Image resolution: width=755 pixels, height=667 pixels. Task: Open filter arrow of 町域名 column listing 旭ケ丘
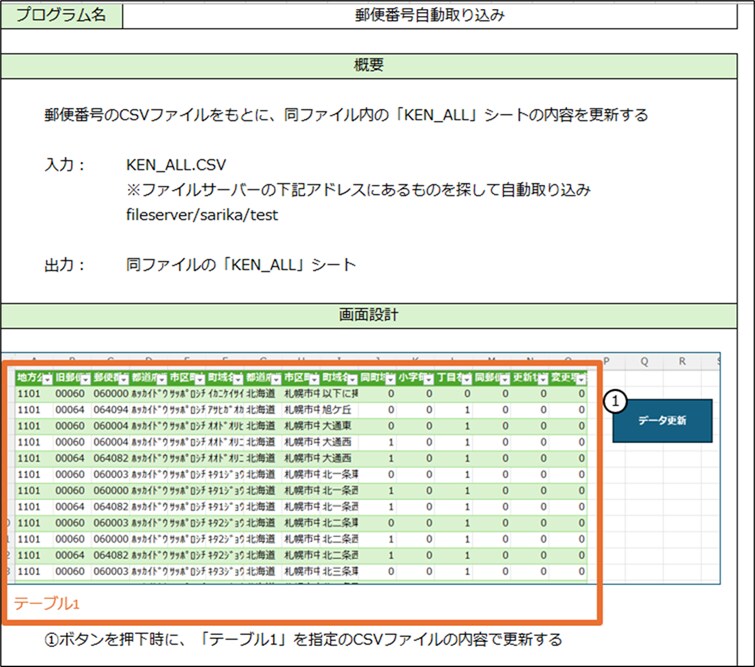pyautogui.click(x=352, y=380)
